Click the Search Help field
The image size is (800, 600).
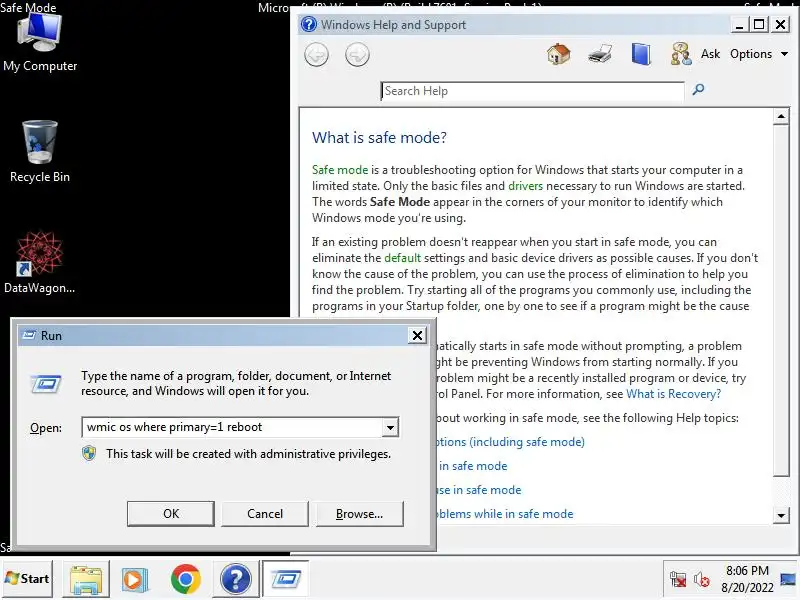point(532,91)
